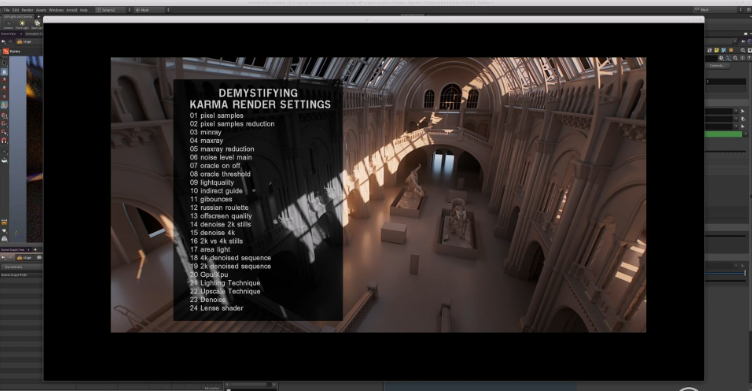Screen dimensions: 752x391
Task: Click the Point Light shelf tool
Action: (22, 24)
